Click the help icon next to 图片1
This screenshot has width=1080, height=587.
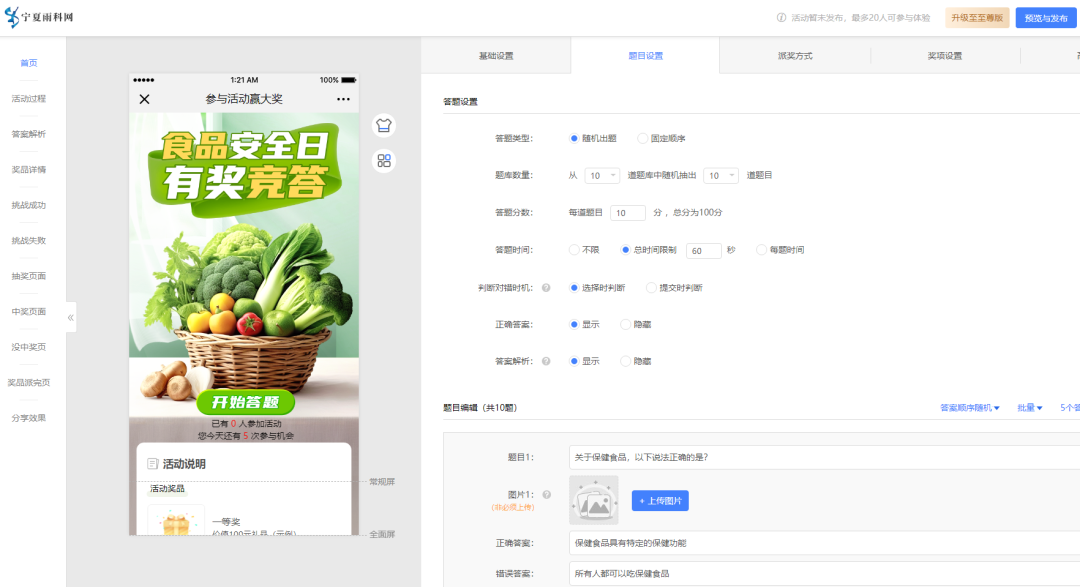click(546, 495)
